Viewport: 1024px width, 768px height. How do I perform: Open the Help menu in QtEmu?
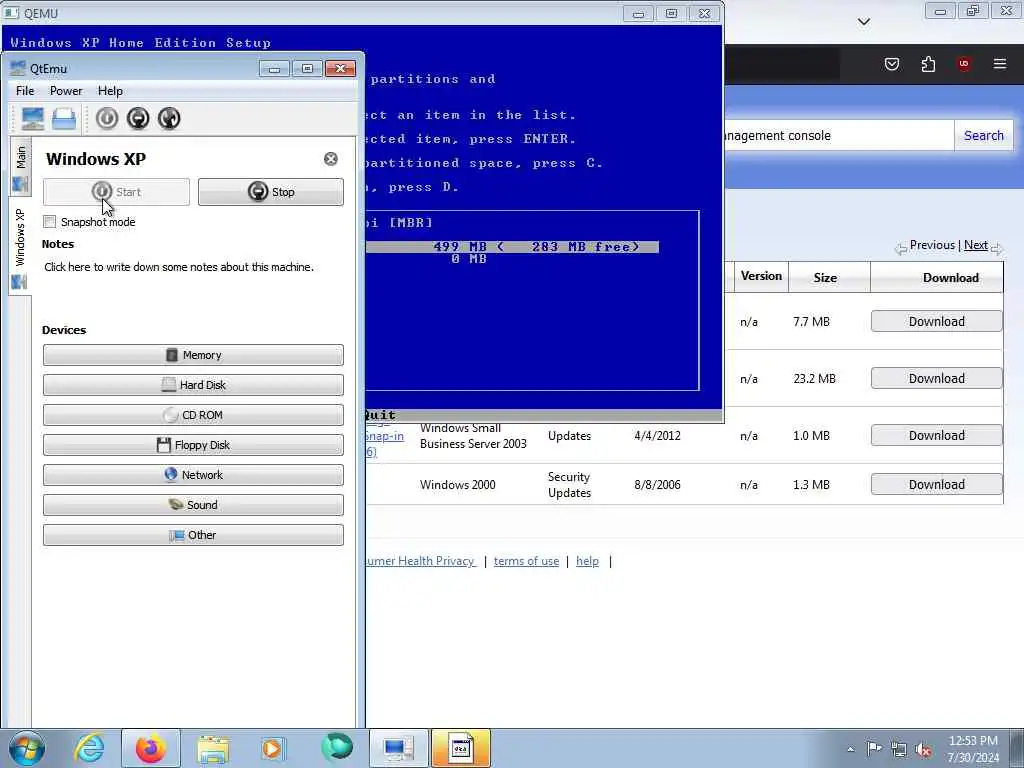[x=110, y=91]
